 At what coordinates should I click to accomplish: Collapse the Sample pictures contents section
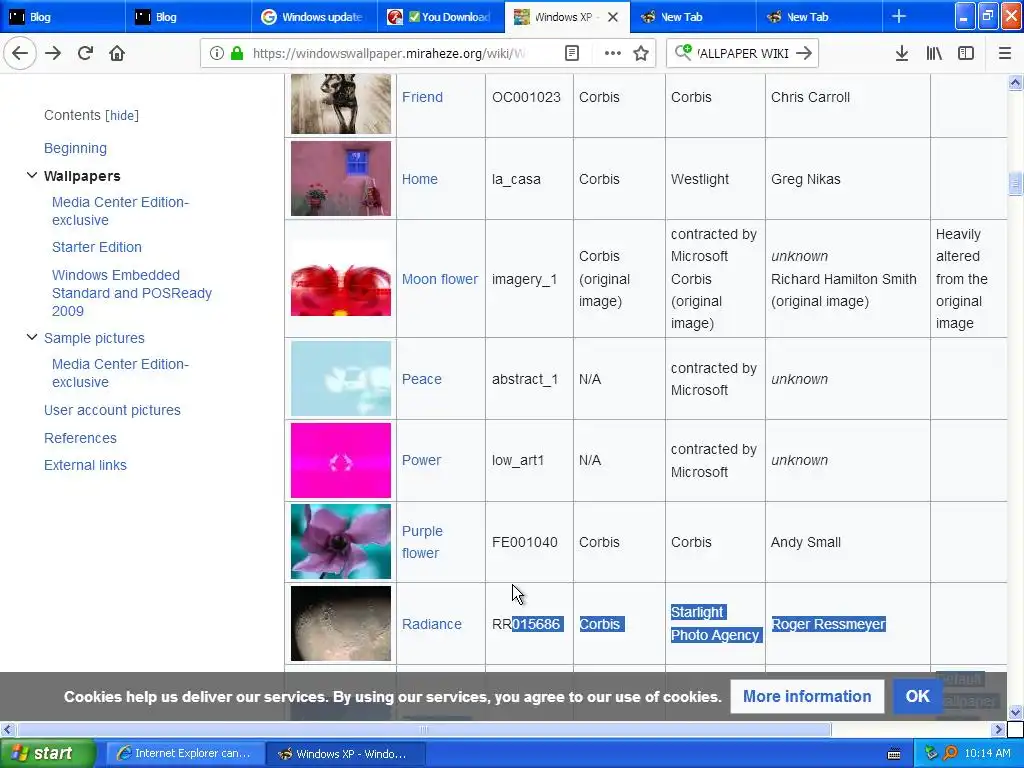click(x=31, y=337)
